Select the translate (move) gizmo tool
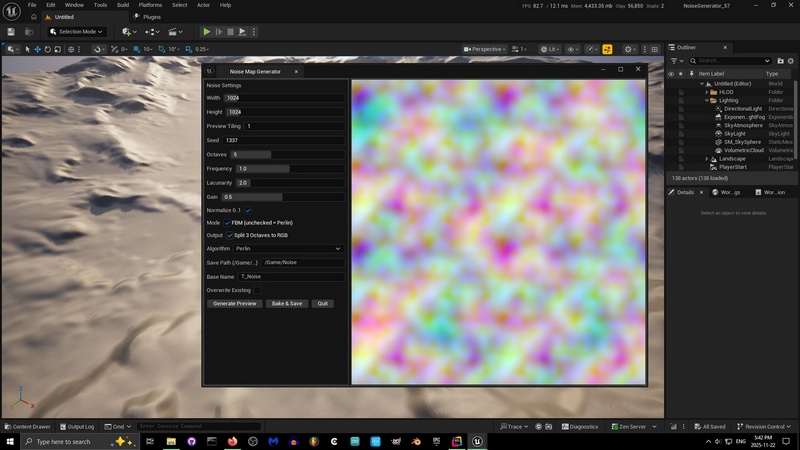 pyautogui.click(x=38, y=49)
